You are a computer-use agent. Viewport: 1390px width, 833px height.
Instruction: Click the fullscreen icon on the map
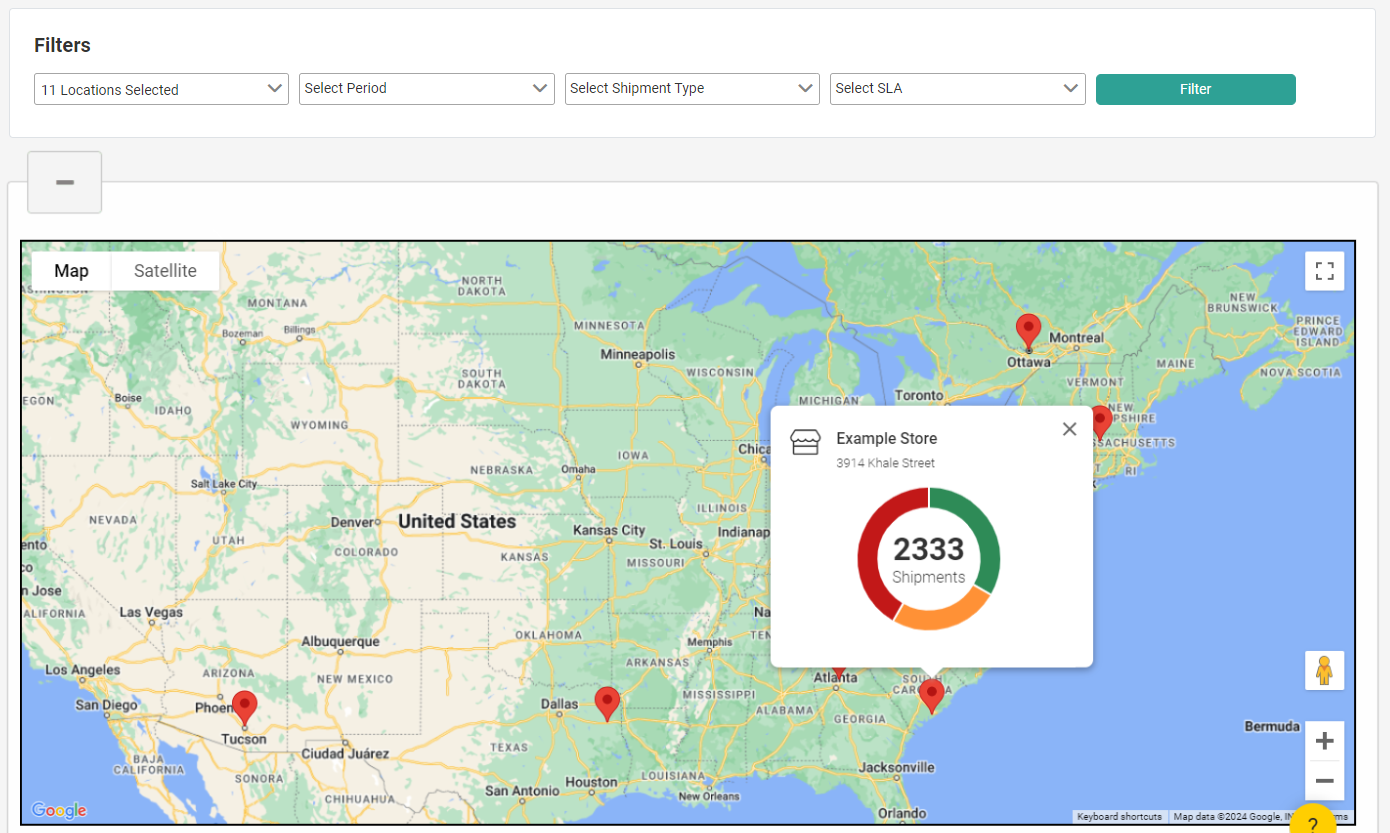pos(1324,270)
